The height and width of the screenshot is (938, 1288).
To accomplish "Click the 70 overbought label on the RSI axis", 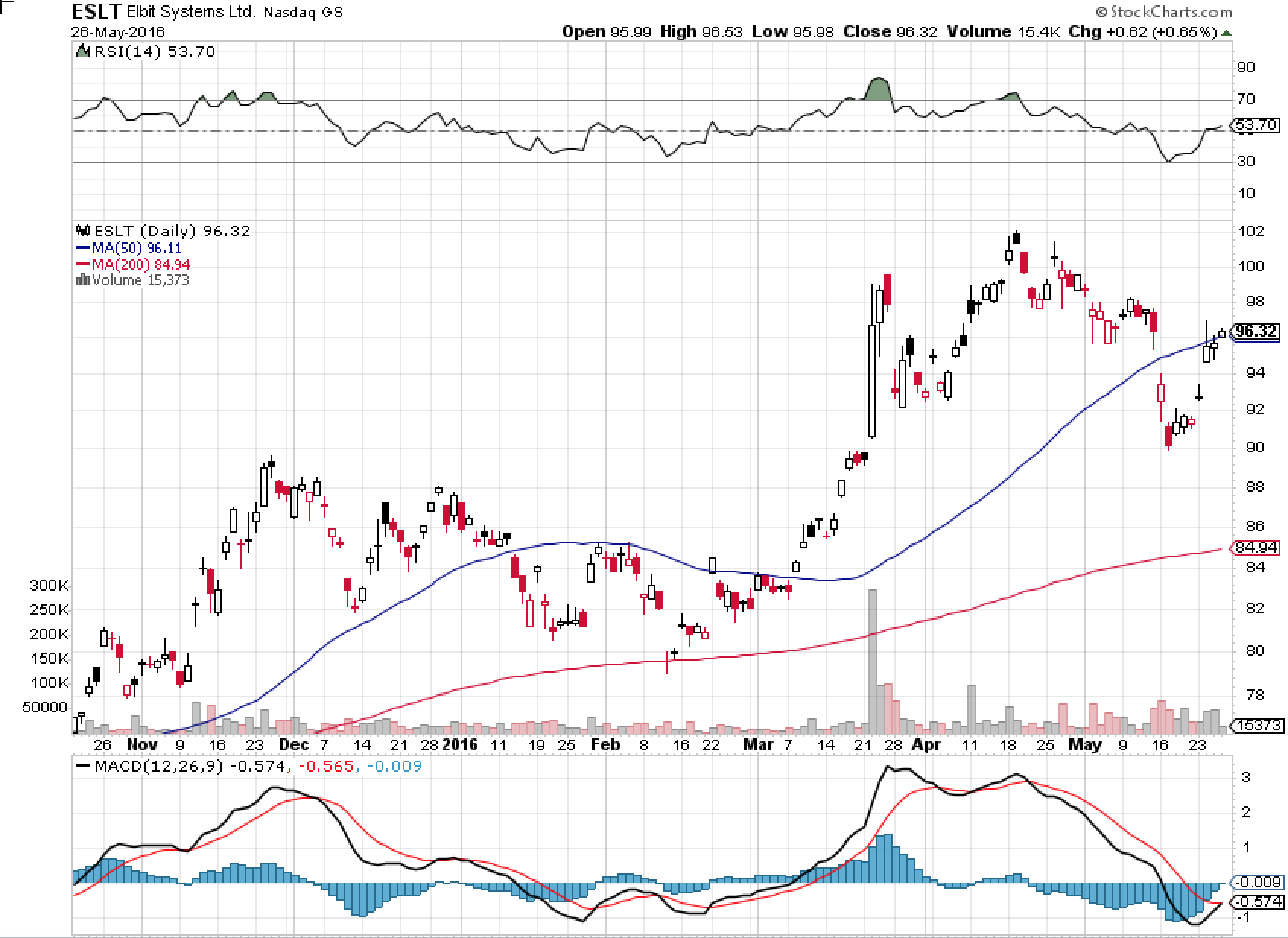I will coord(1246,99).
